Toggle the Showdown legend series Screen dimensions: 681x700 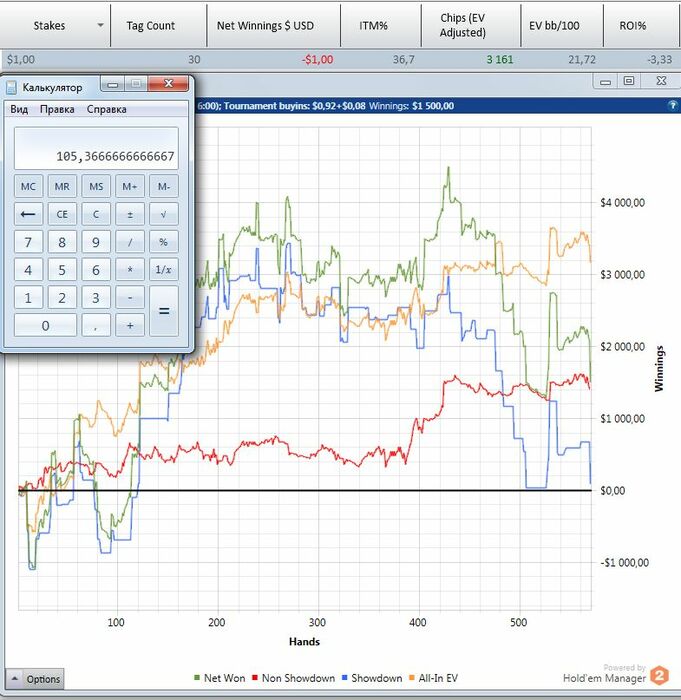click(372, 678)
